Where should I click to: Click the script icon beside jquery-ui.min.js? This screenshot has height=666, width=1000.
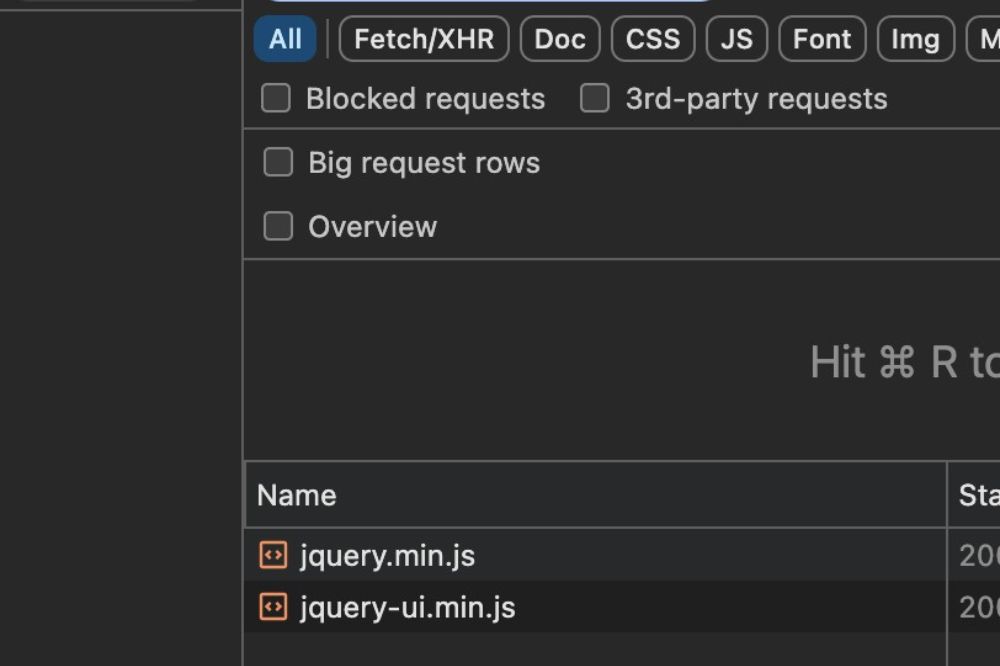(x=273, y=607)
